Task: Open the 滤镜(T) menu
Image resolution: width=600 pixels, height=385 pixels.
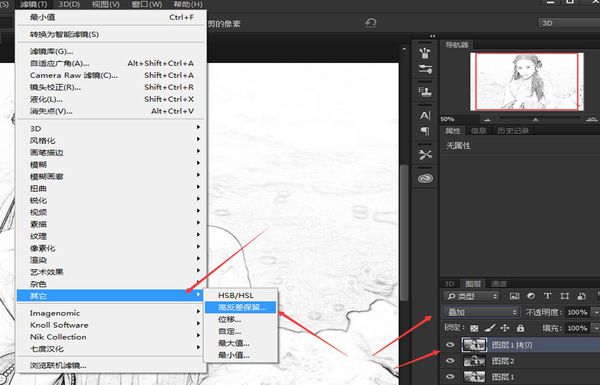Action: coord(34,5)
